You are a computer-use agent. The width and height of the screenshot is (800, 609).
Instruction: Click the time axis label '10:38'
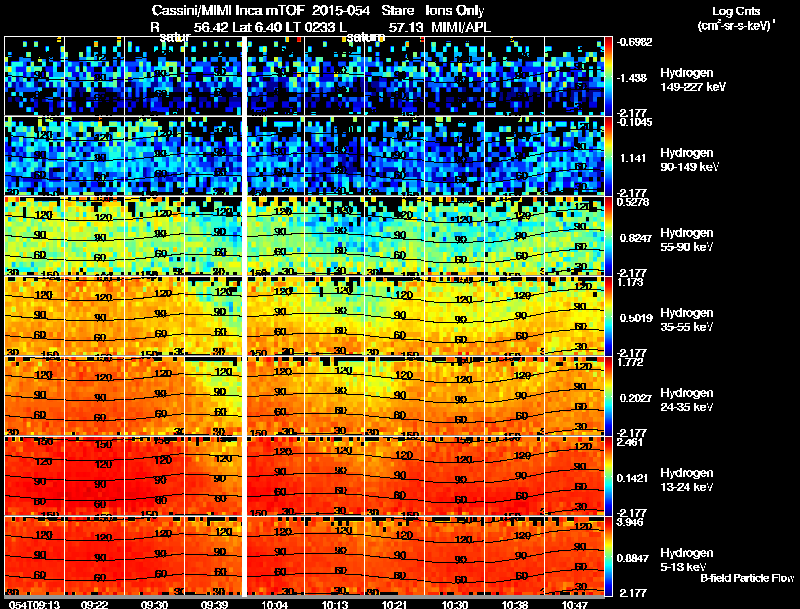(515, 605)
